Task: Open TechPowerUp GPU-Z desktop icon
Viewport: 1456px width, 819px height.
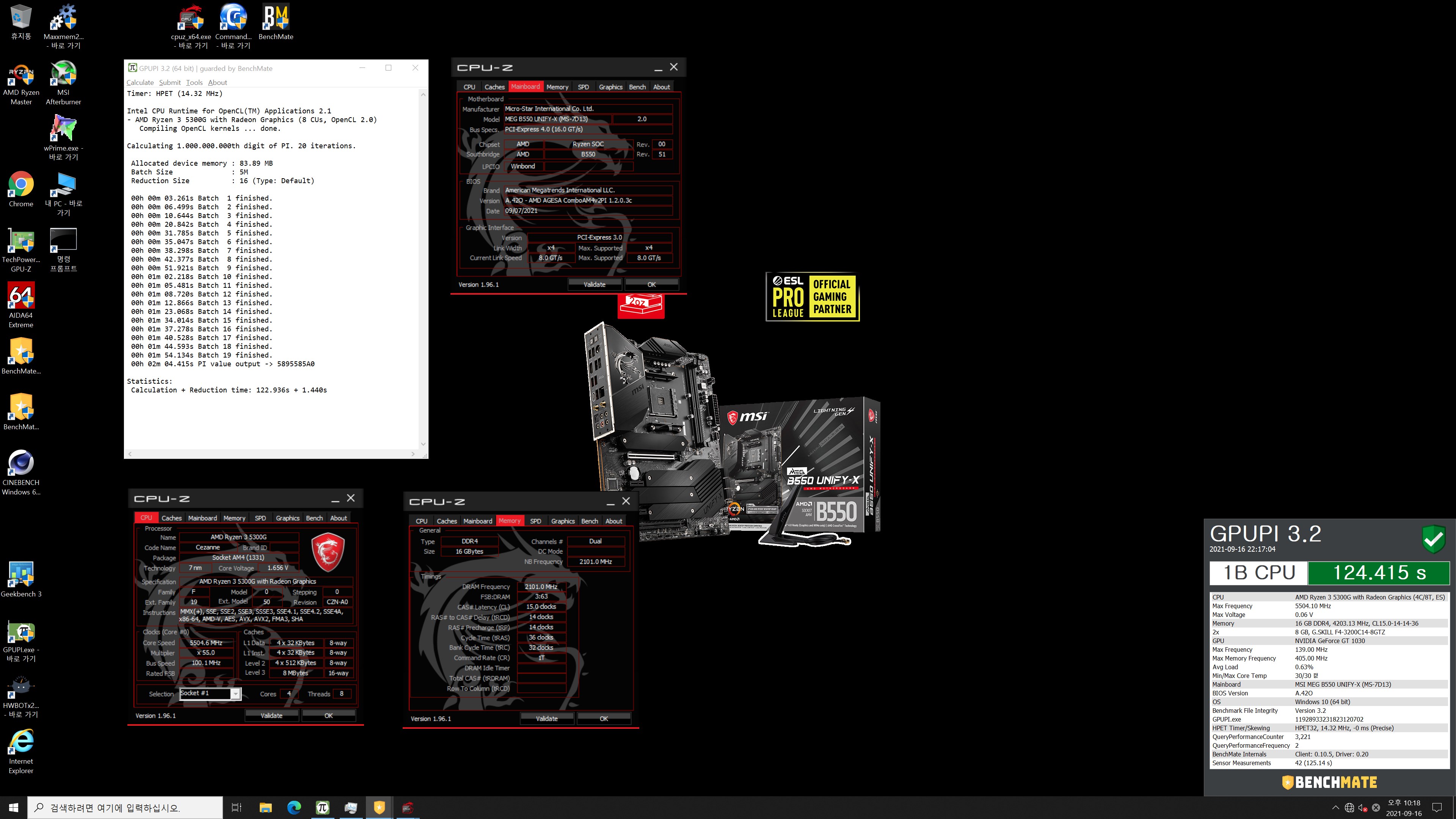Action: click(x=21, y=249)
